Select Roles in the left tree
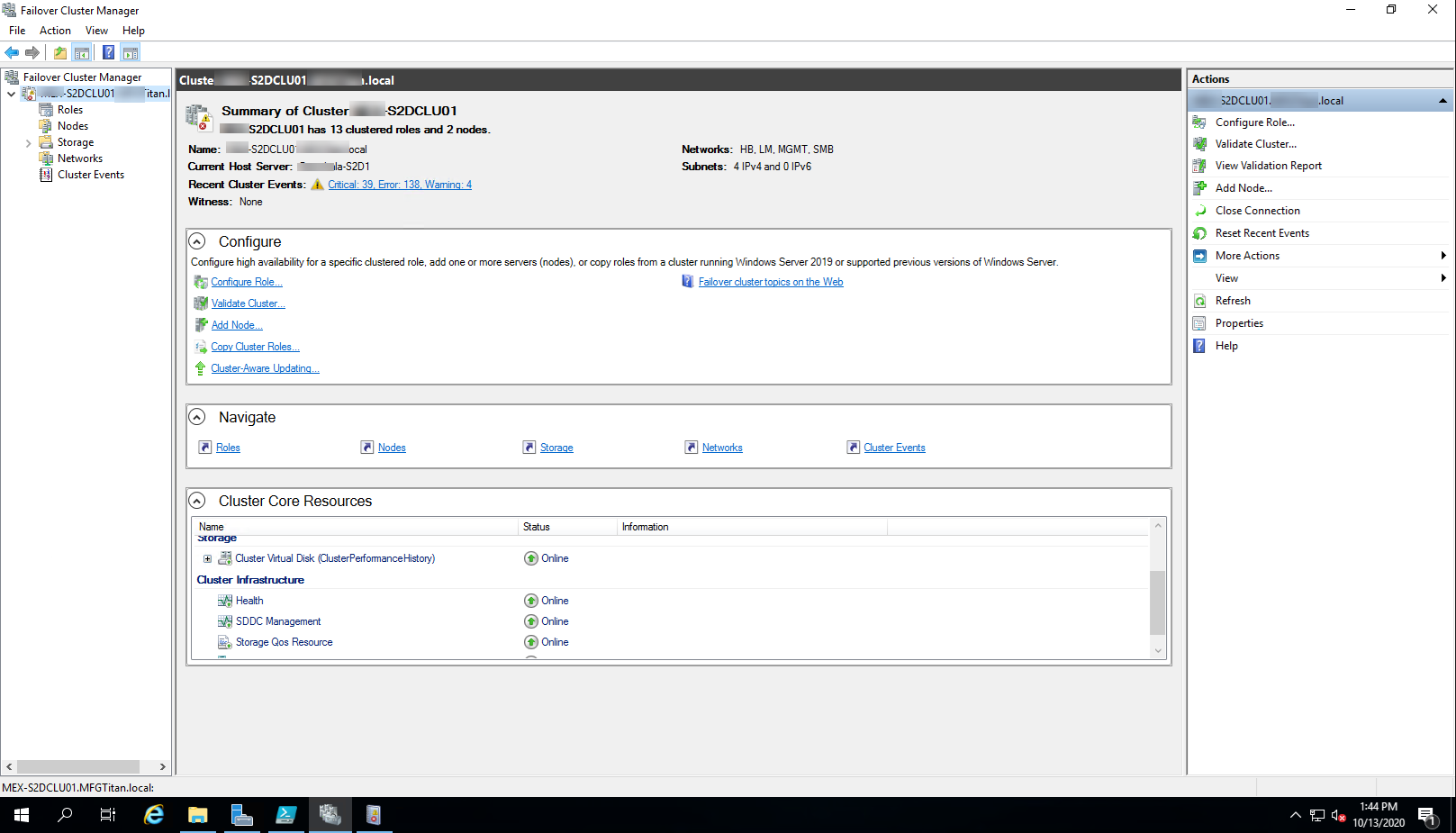 pos(70,110)
